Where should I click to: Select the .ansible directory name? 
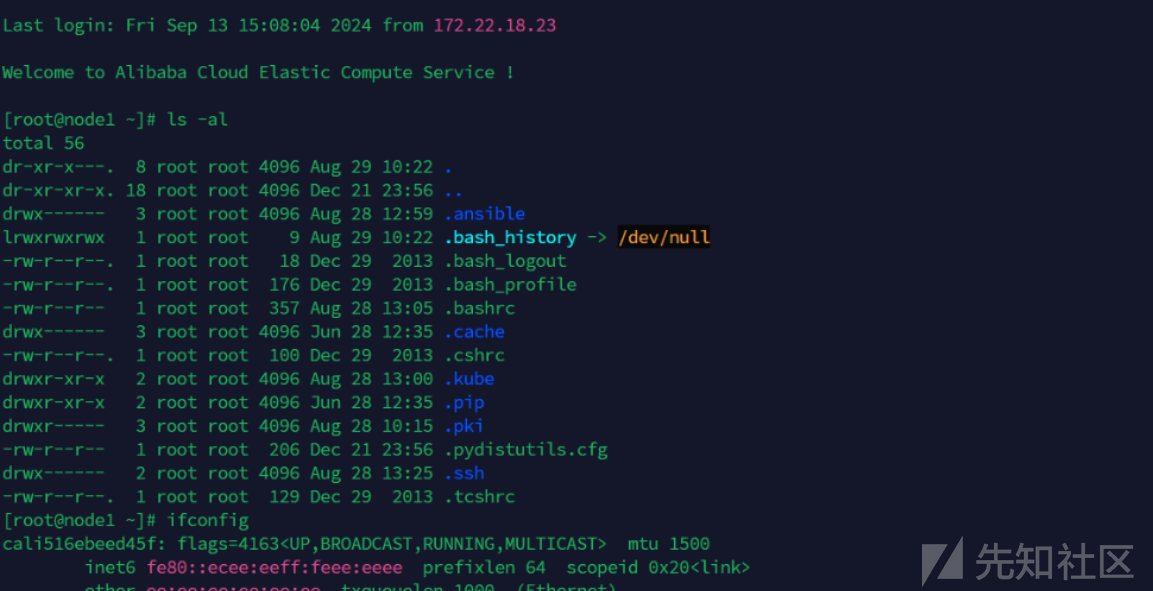[x=485, y=214]
